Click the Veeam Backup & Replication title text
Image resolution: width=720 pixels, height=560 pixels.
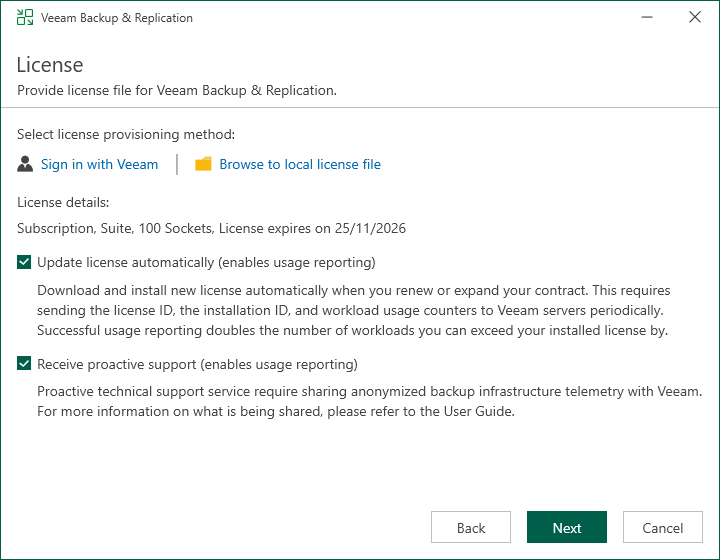(x=117, y=18)
